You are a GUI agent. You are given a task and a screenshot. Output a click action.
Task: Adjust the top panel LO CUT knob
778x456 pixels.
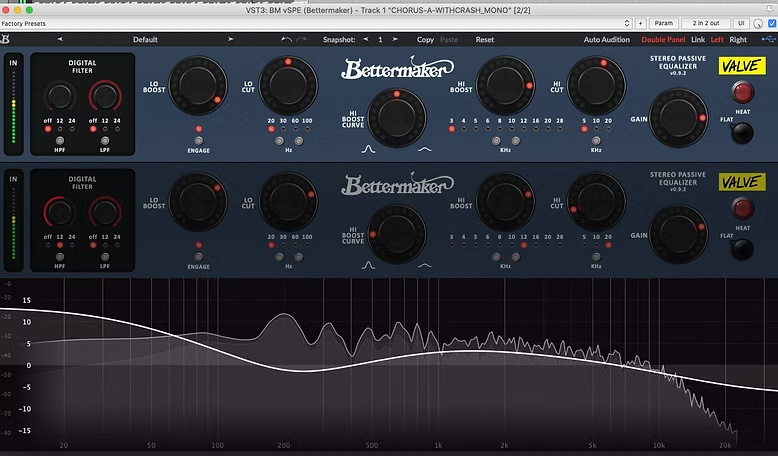point(288,85)
